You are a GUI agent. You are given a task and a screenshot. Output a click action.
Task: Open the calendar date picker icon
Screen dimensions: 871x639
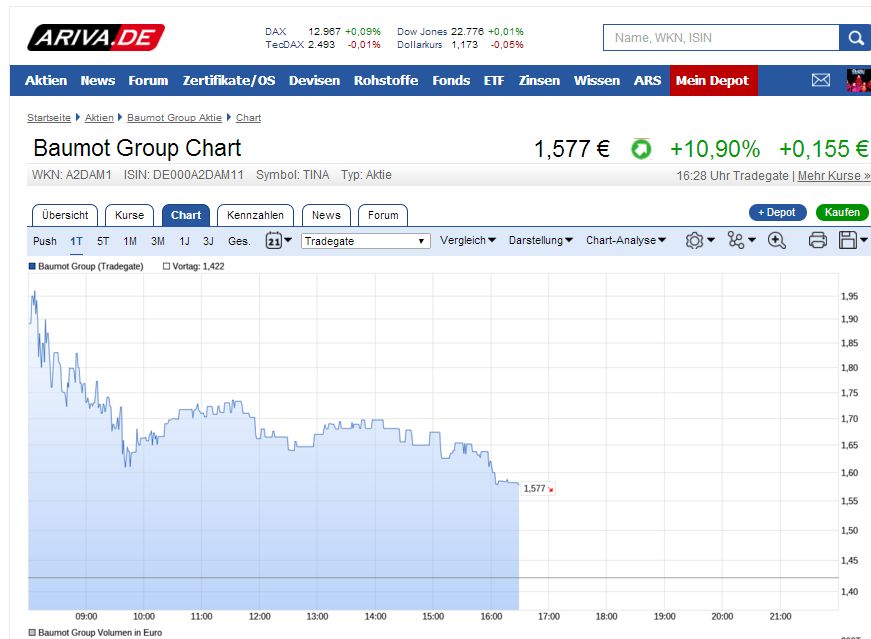[275, 240]
